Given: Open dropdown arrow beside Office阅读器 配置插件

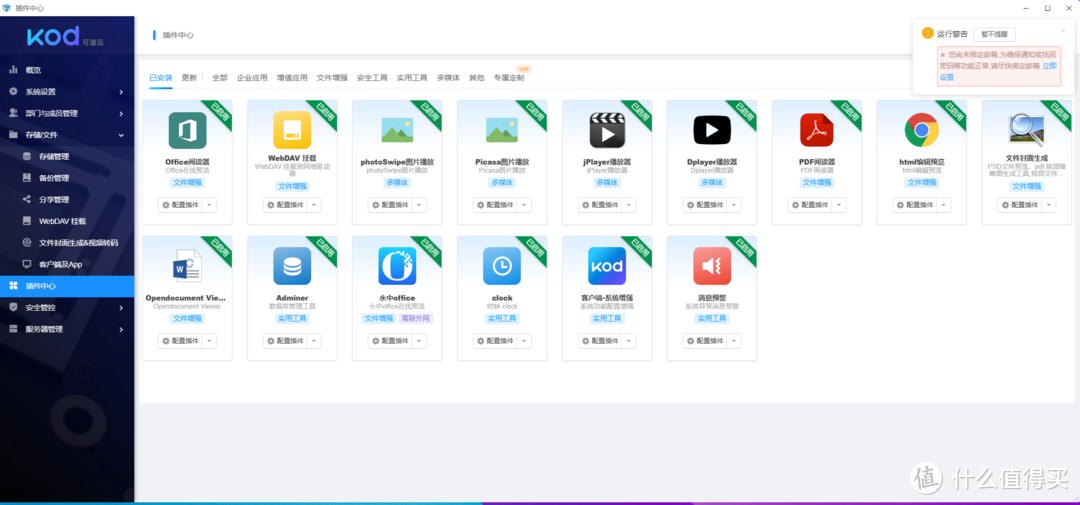Looking at the screenshot, I should click(209, 205).
